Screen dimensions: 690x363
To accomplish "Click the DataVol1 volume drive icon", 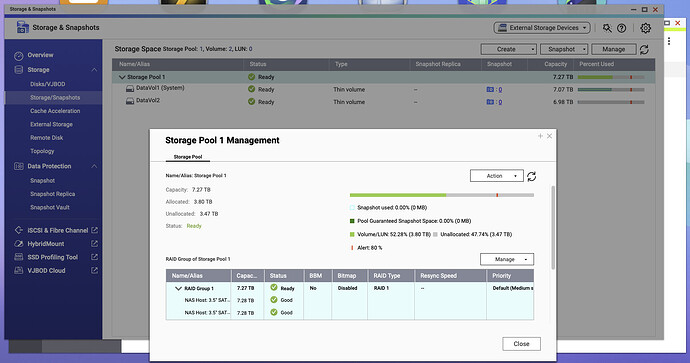I will [x=129, y=89].
